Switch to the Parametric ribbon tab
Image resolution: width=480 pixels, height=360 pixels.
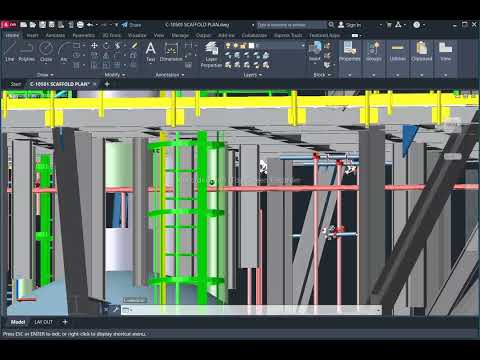tap(84, 35)
